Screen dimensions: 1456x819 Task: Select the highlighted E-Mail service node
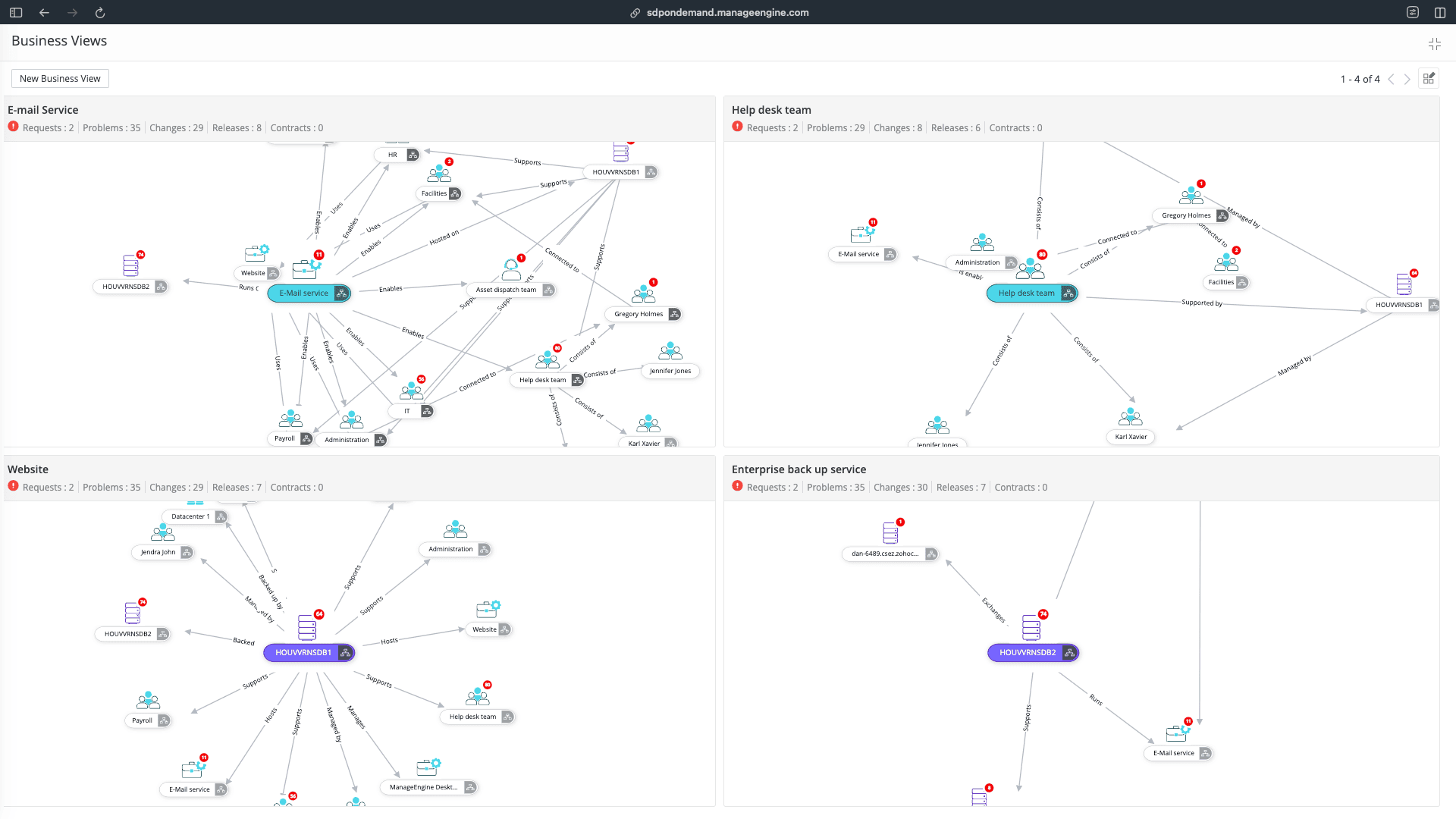303,293
